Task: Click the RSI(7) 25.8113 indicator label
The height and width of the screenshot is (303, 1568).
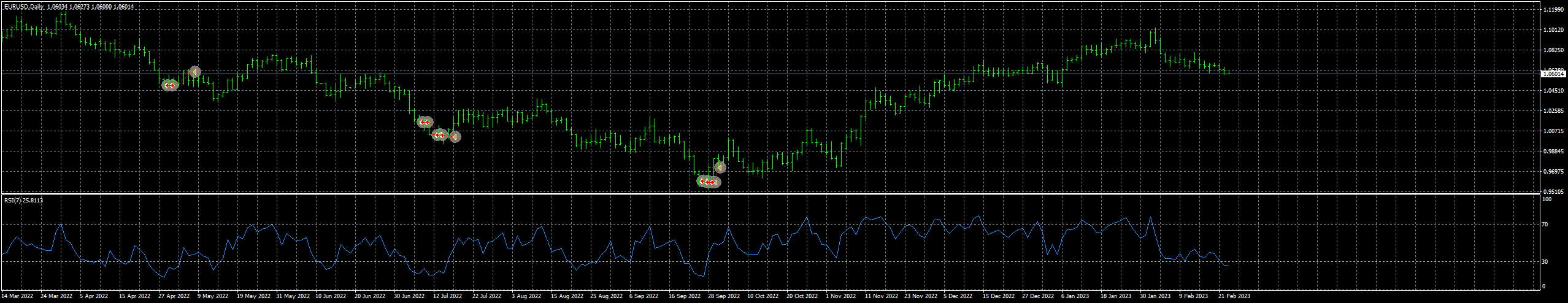Action: pyautogui.click(x=23, y=200)
